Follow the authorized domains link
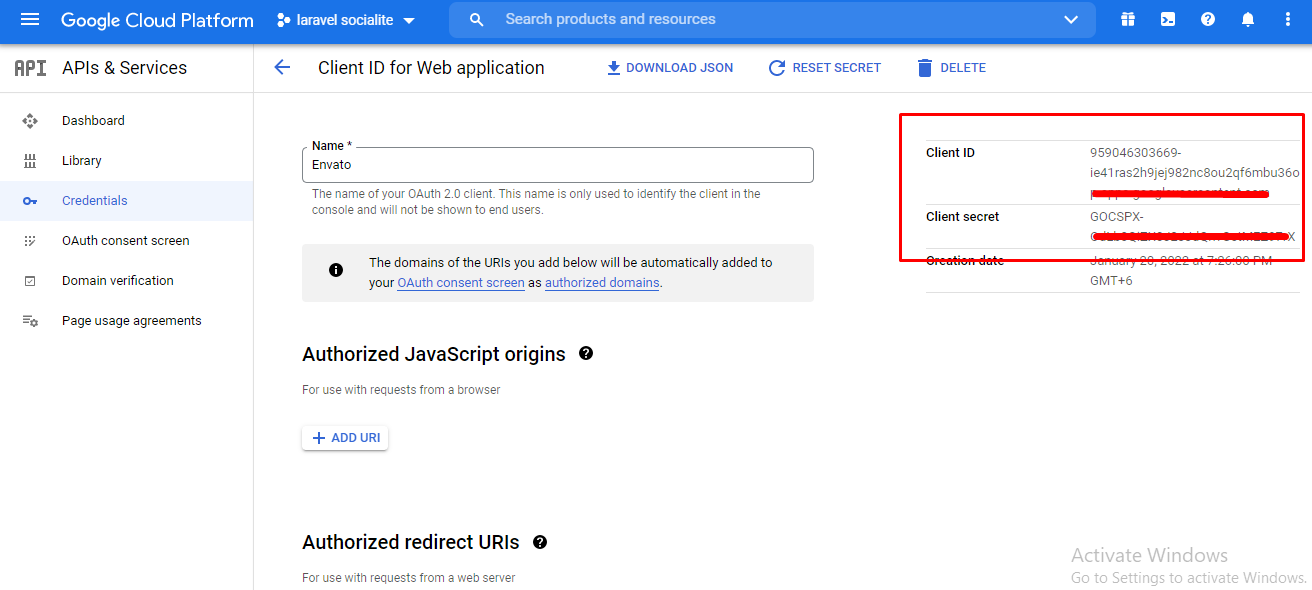Screen dimensions: 1312x590 point(601,283)
